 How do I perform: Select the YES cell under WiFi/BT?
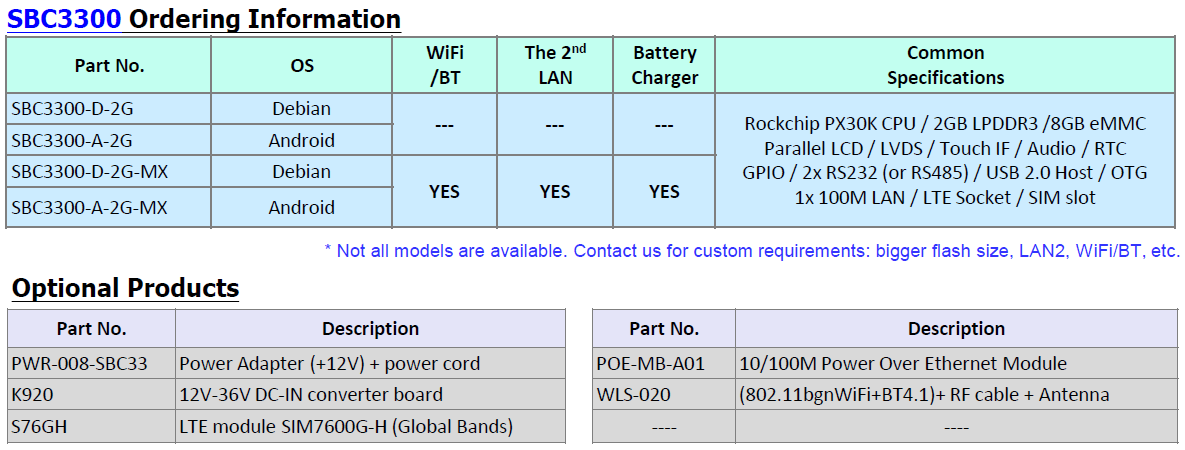(444, 191)
